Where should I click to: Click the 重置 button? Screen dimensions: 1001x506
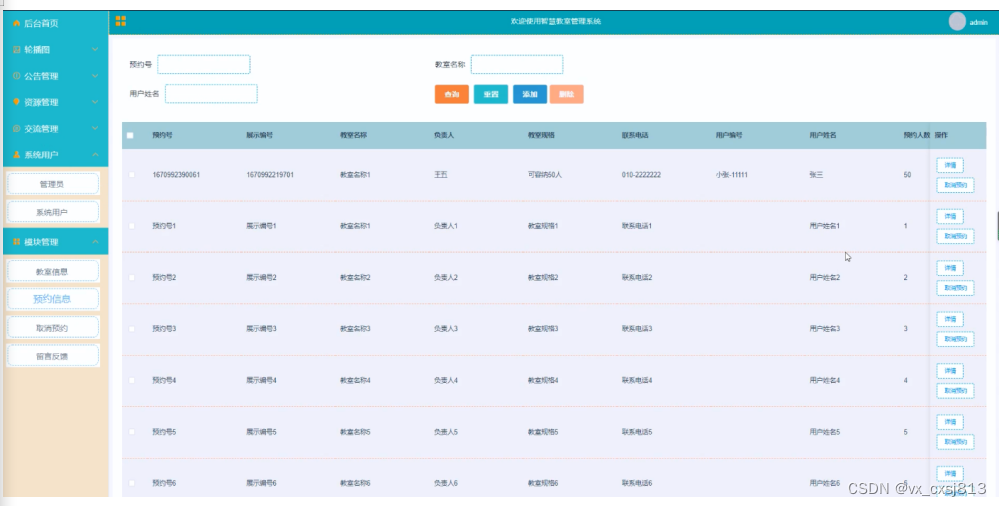click(x=491, y=94)
